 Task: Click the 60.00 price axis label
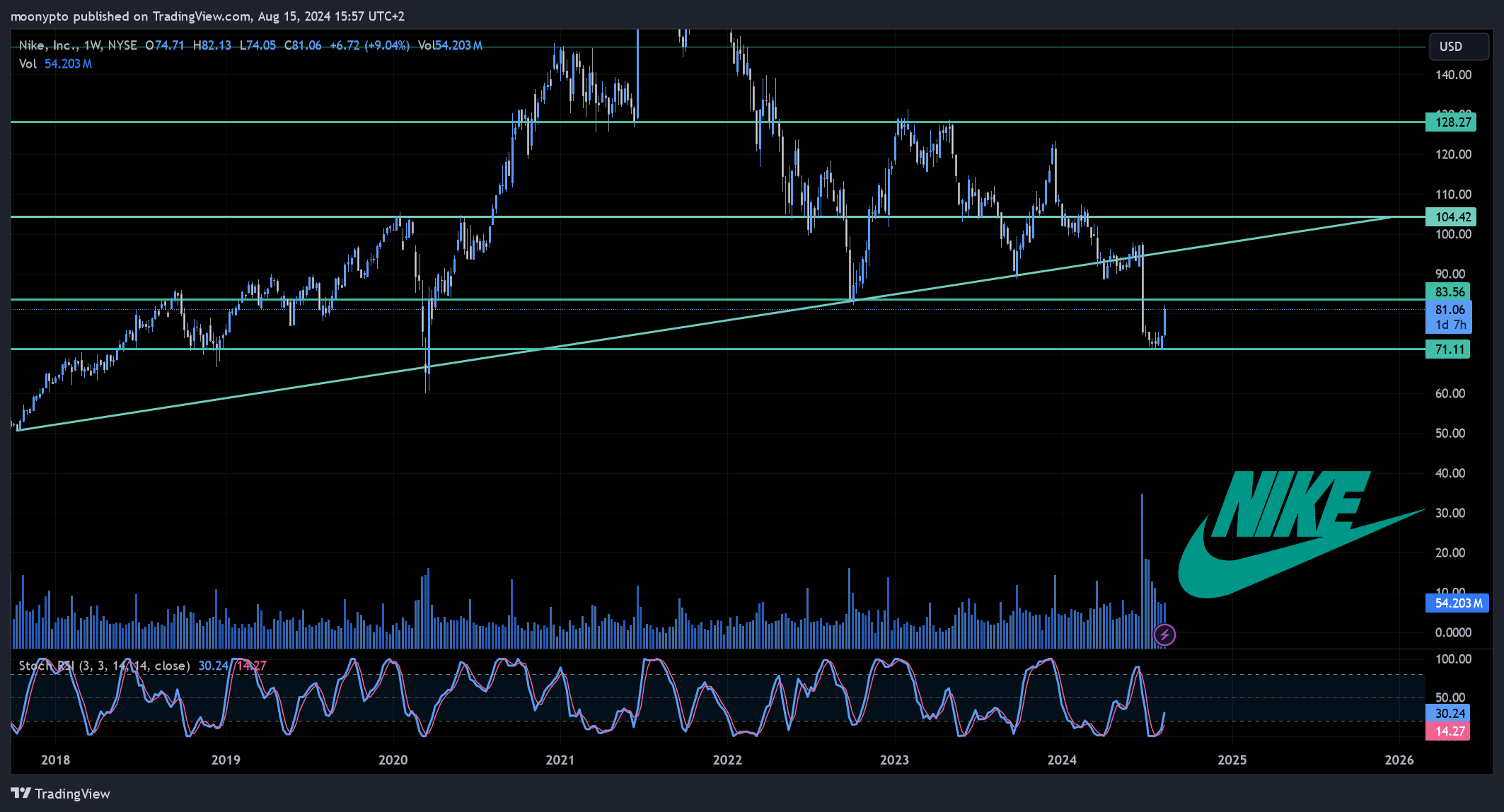pos(1450,393)
